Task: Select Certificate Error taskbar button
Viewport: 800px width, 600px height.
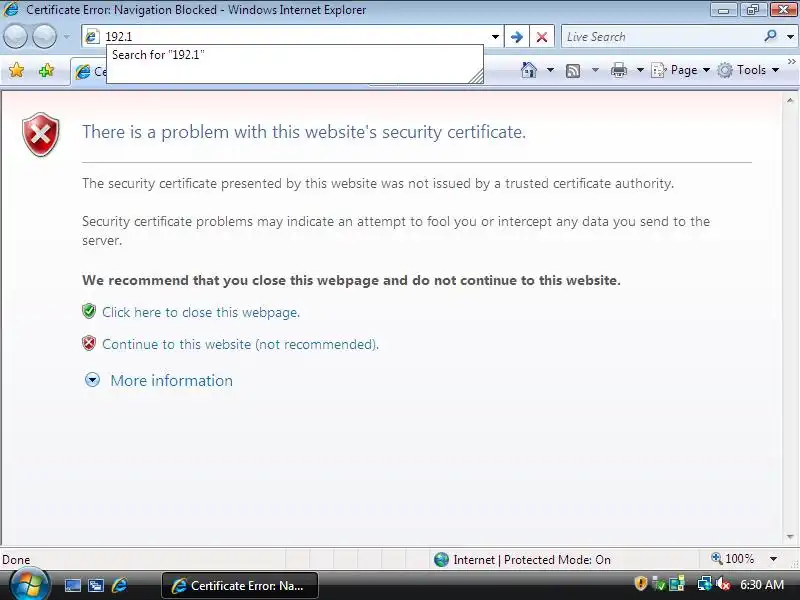Action: click(240, 586)
